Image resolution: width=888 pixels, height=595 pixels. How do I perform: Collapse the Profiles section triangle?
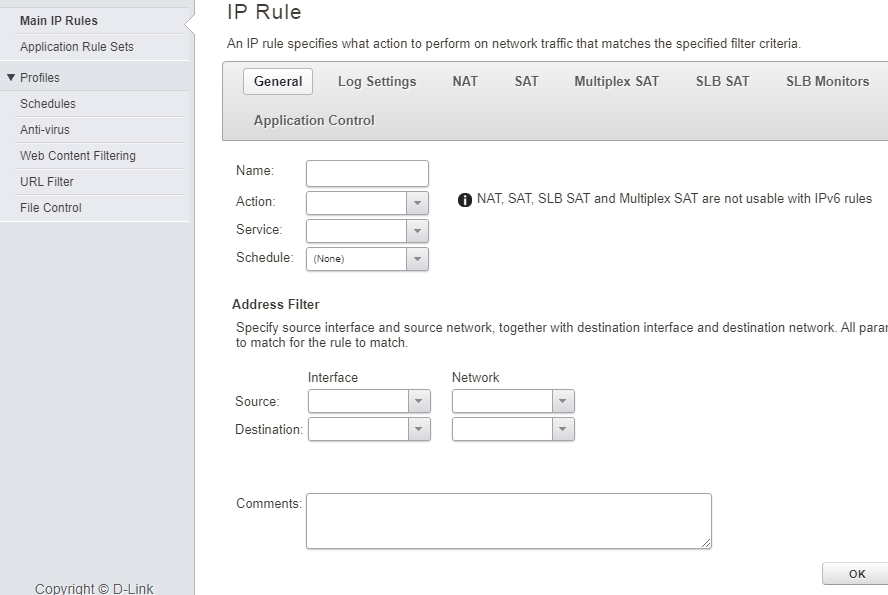tap(11, 78)
